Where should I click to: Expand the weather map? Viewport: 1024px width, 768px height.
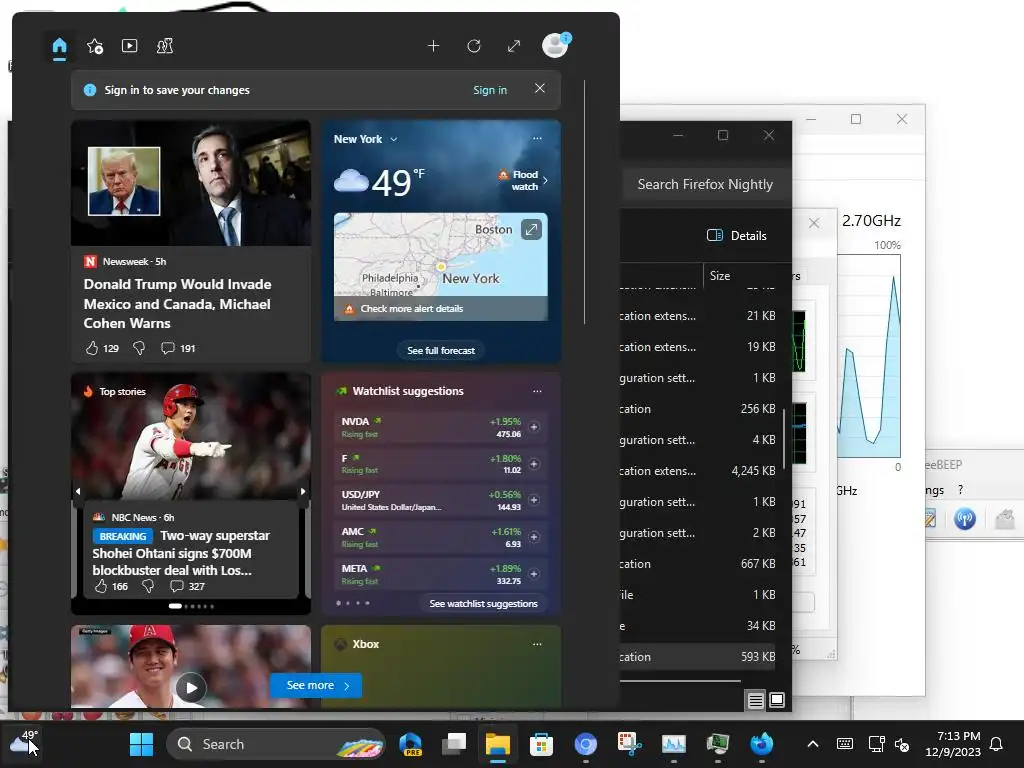(532, 229)
